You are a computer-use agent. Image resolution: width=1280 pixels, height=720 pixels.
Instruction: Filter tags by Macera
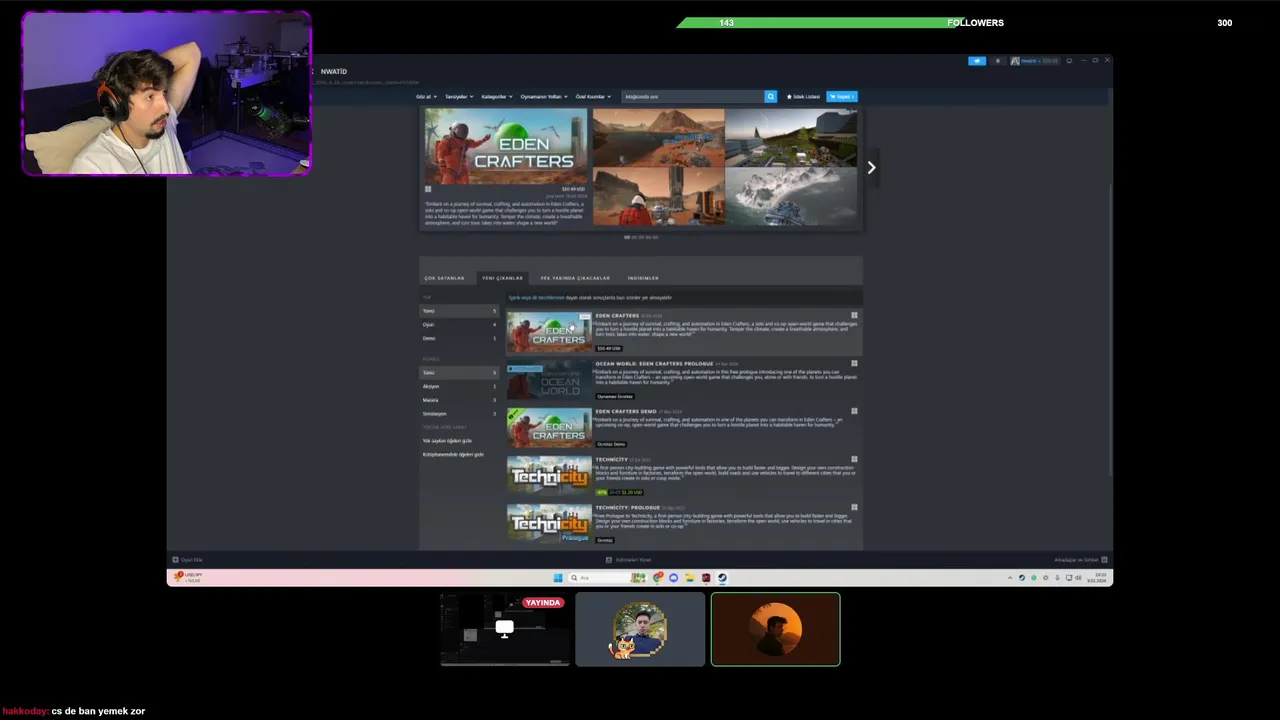point(459,400)
